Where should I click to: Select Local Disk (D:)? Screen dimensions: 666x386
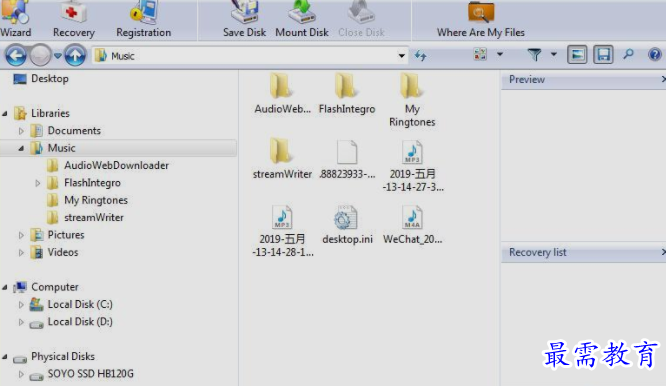(x=80, y=322)
